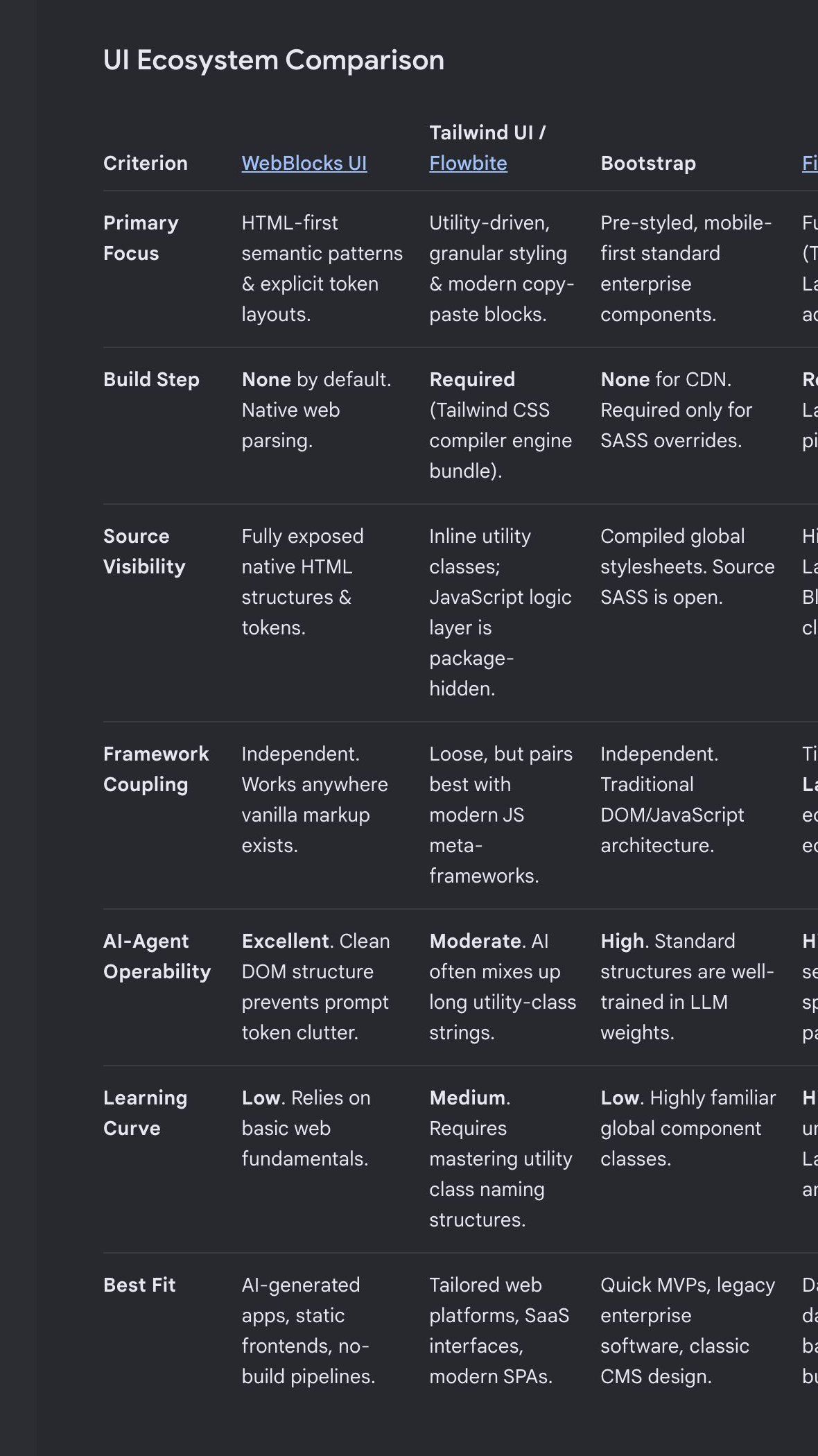Click the Criterion column header
The image size is (818, 1456).
click(x=146, y=163)
